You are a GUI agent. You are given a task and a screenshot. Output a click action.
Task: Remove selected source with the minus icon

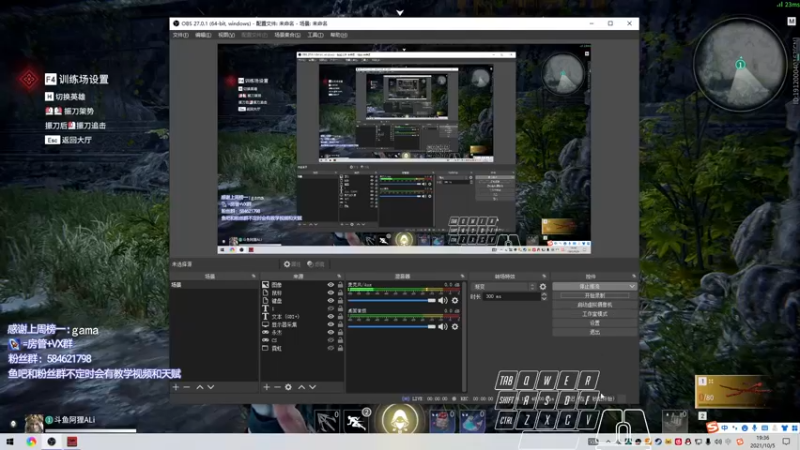point(277,387)
